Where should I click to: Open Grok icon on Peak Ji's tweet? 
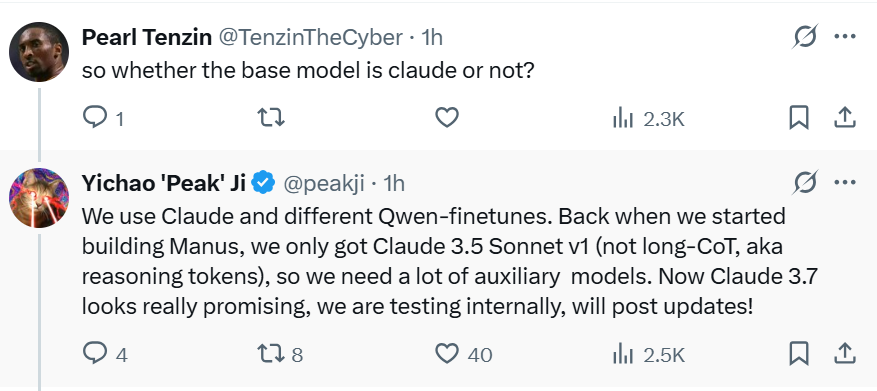click(806, 183)
